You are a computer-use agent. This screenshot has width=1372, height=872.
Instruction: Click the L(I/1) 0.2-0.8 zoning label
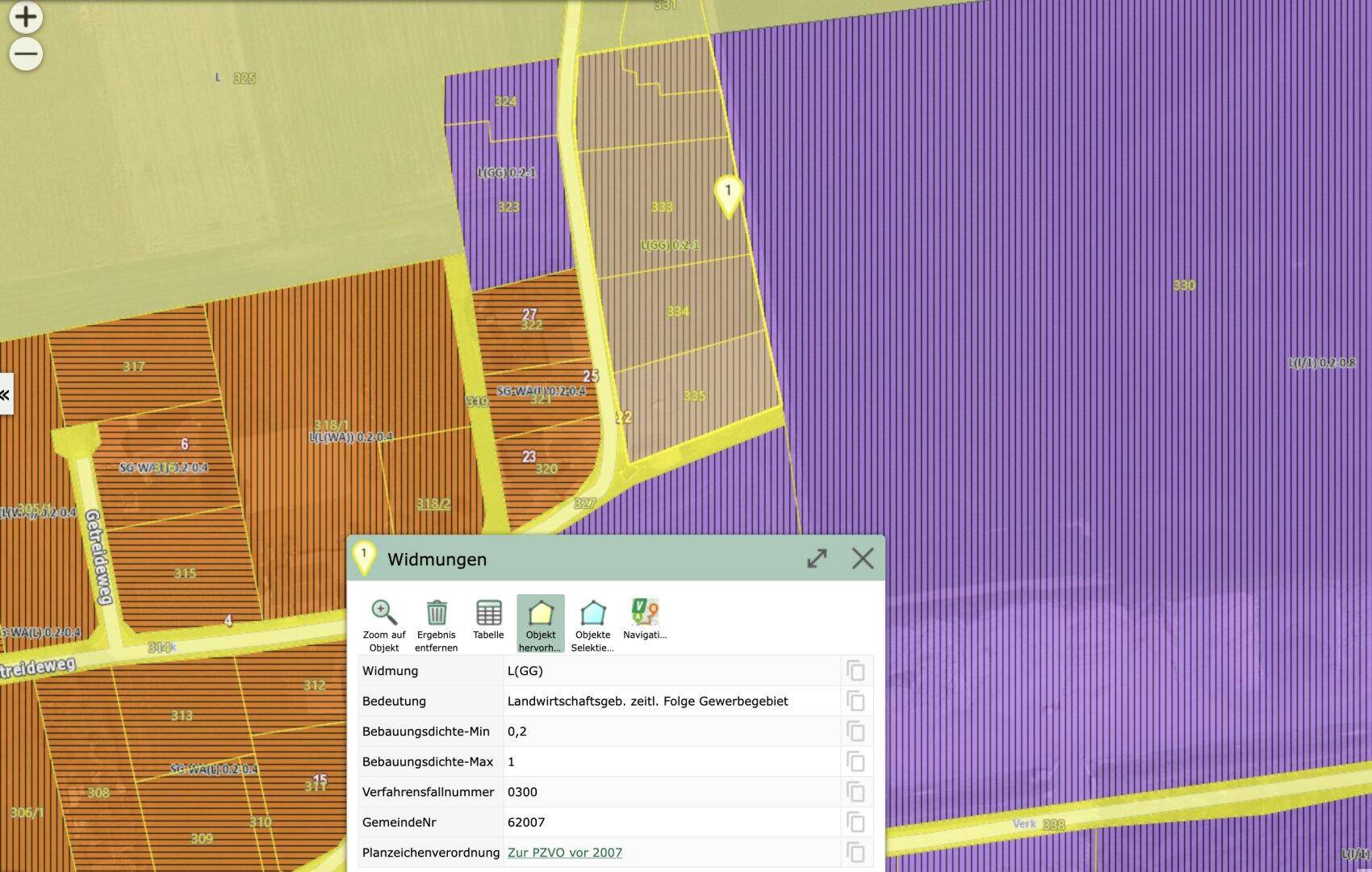coord(1322,363)
